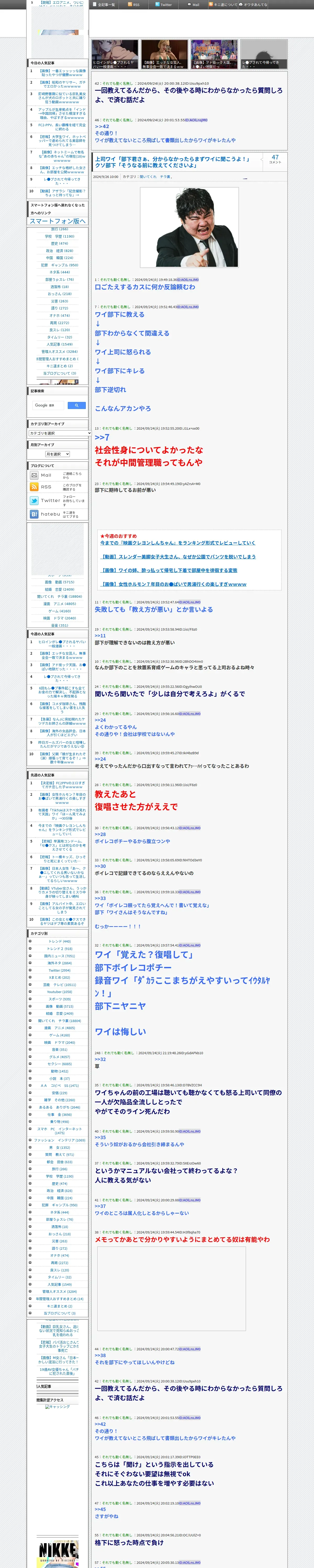The height and width of the screenshot is (1568, 314).
Task: Click the arrow icon beside 海外ネタ (2864)
Action: click(x=30, y=963)
